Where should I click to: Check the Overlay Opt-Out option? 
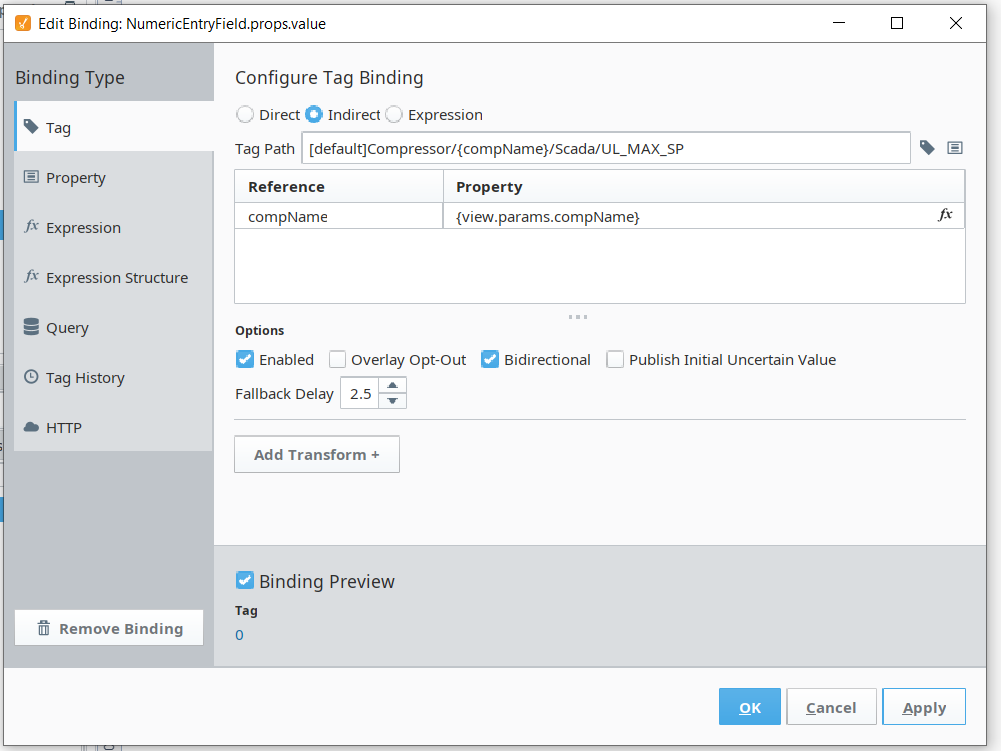coord(338,360)
